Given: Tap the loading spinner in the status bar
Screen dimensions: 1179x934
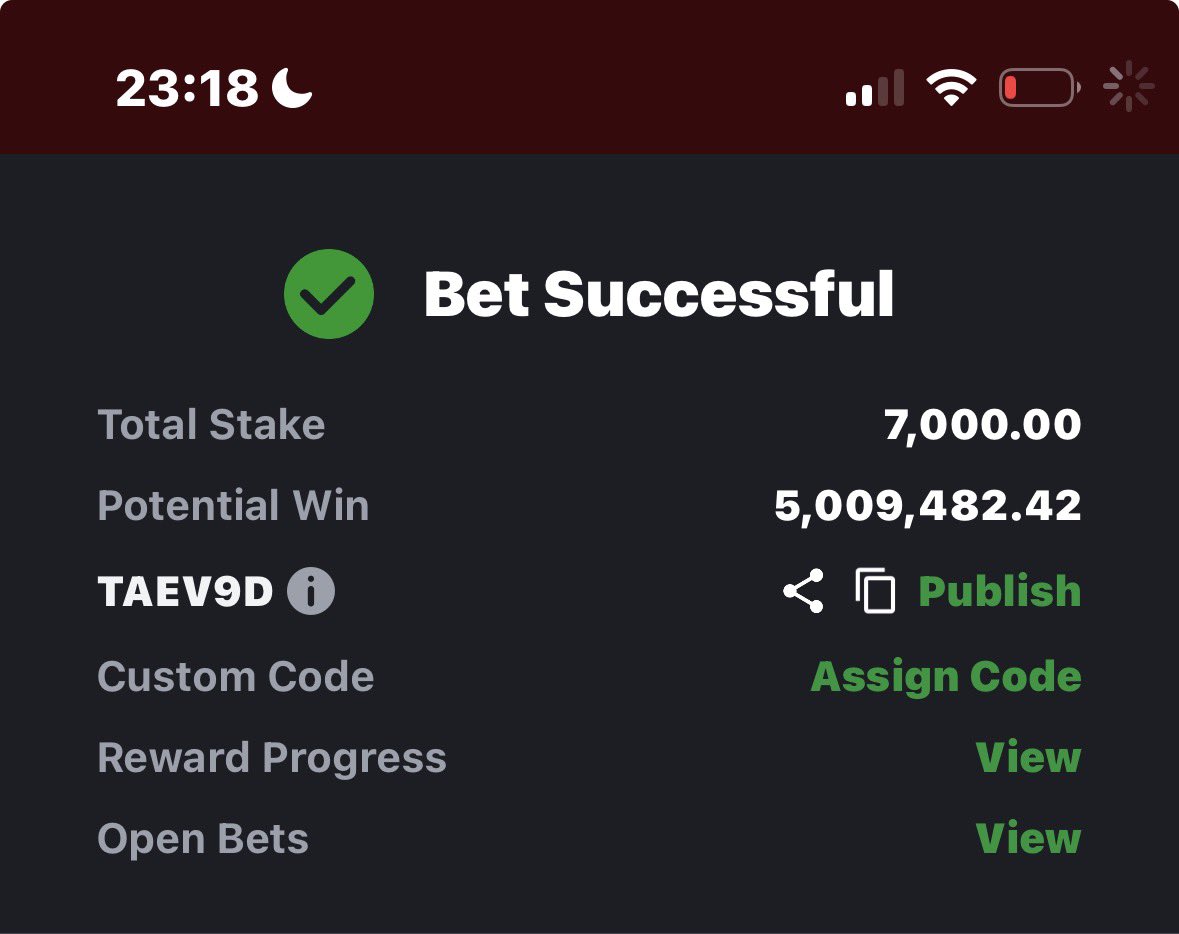Looking at the screenshot, I should pyautogui.click(x=1128, y=86).
